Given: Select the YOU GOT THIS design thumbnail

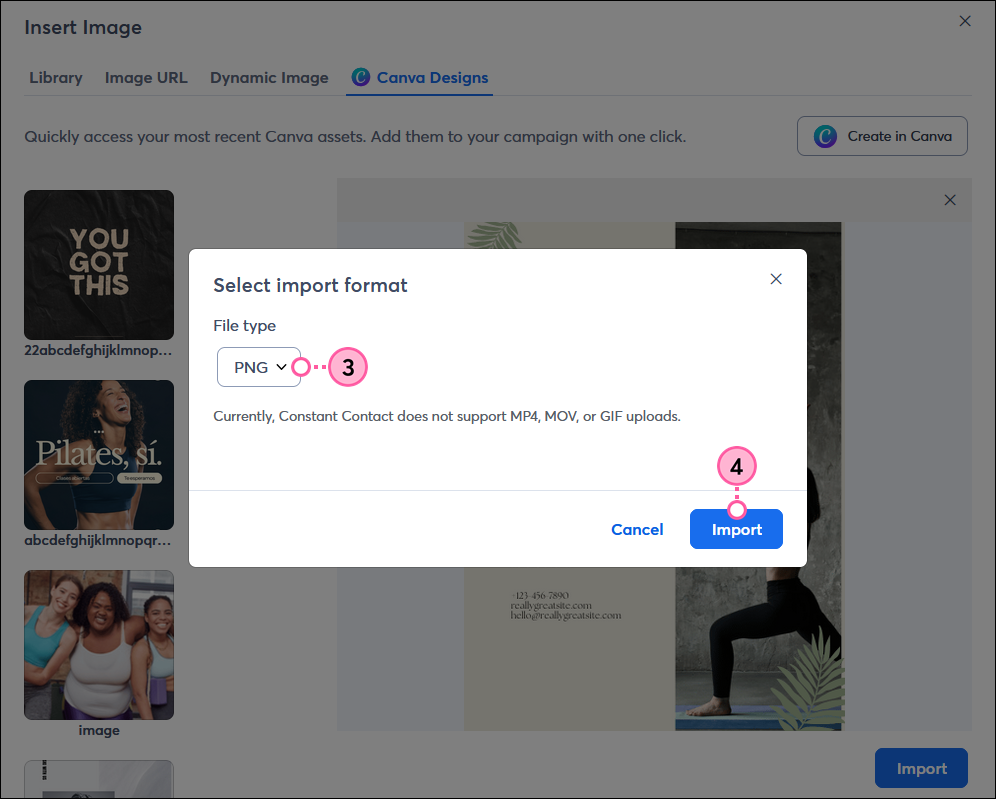Looking at the screenshot, I should click(98, 264).
